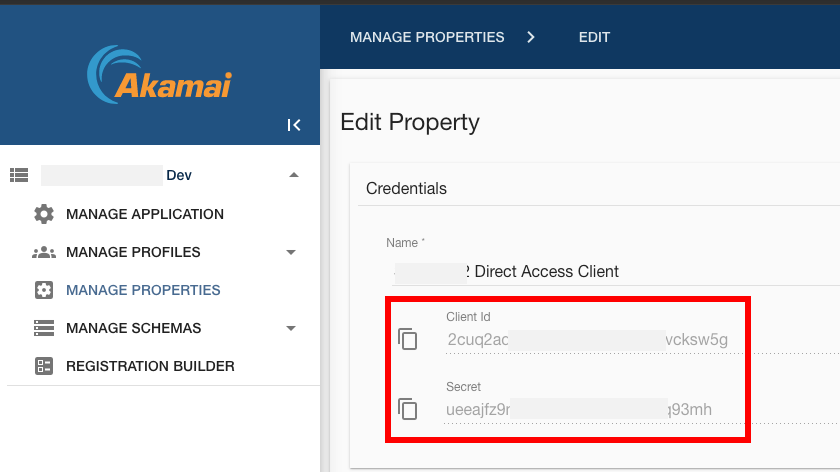Click the list icon beside Dev
Screen dimensions: 840x472
(19, 175)
